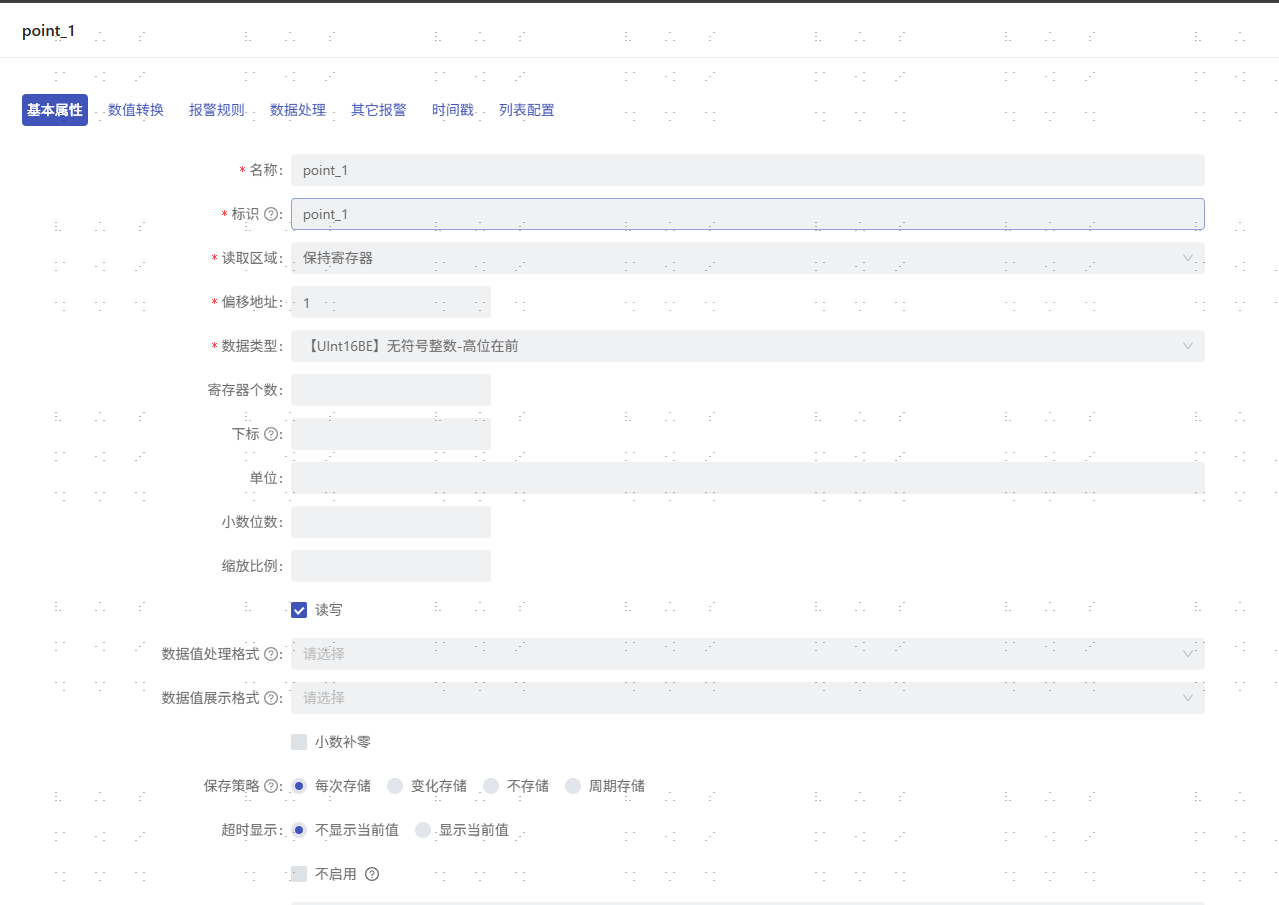Select 每次存储 save strategy
This screenshot has height=905, width=1279.
pos(299,786)
